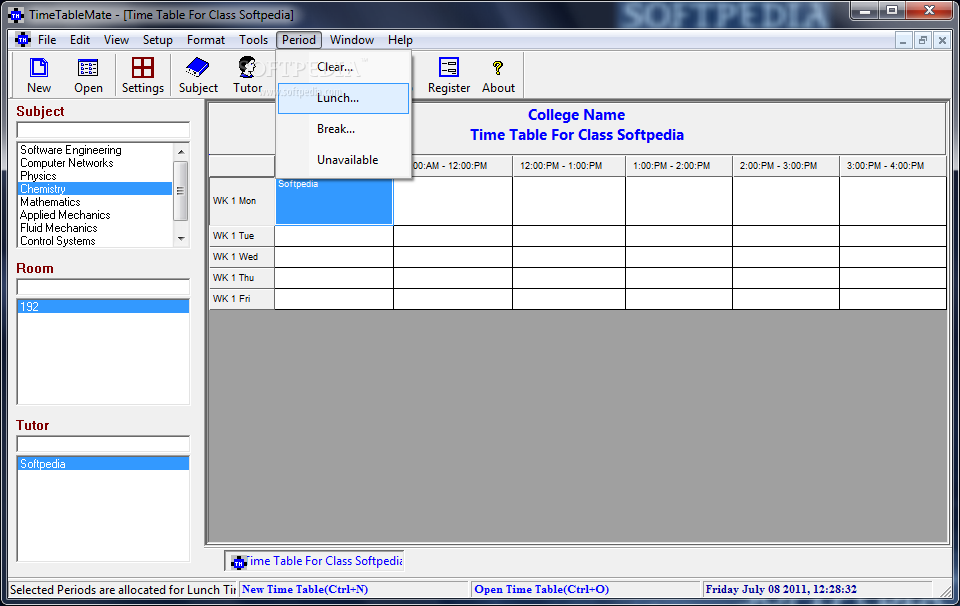Click the WK 1 Tue row header
Screen dimensions: 960x606
click(242, 236)
